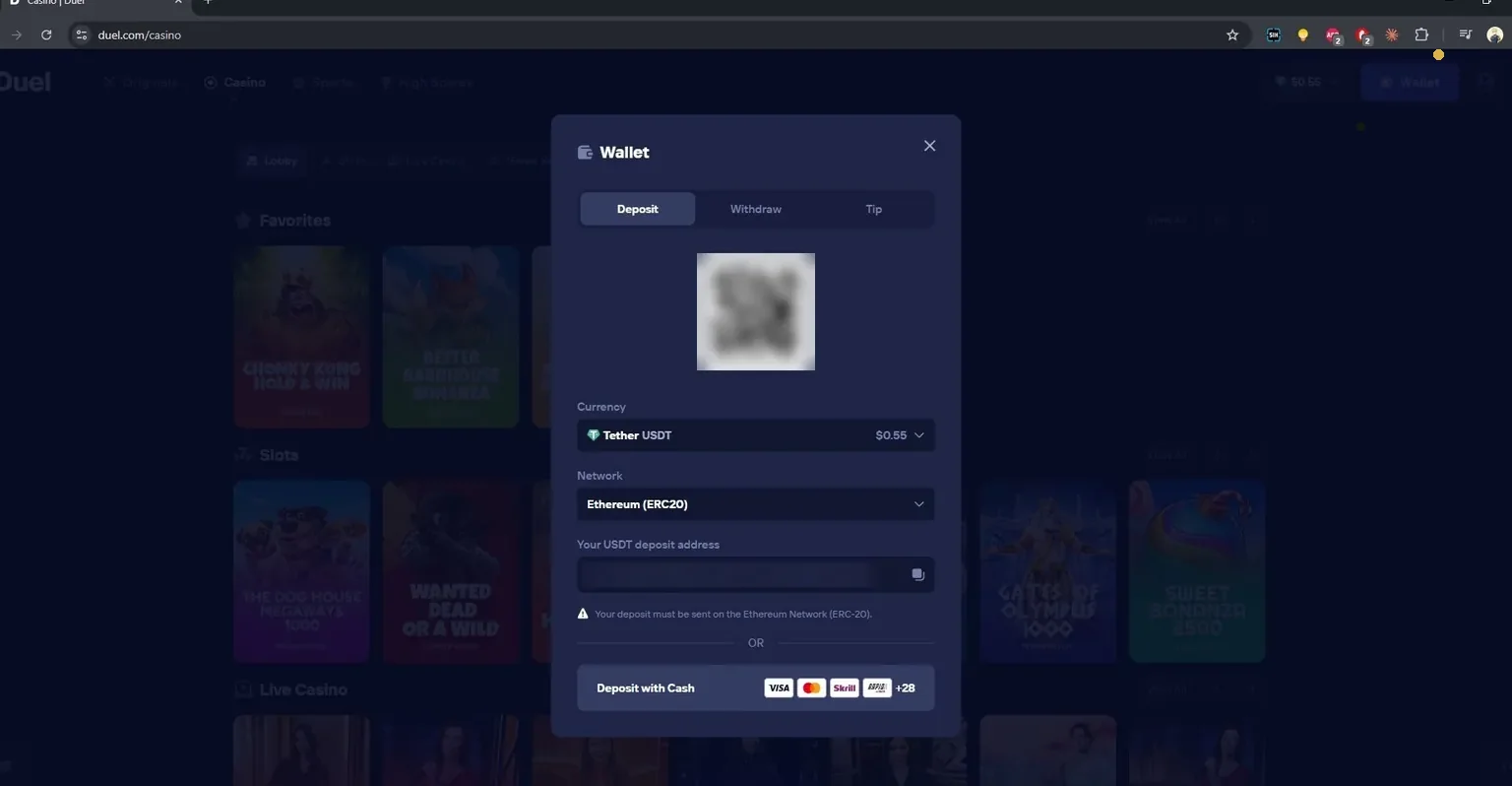Open the browser media controls icon
The width and height of the screenshot is (1512, 786).
click(1465, 34)
